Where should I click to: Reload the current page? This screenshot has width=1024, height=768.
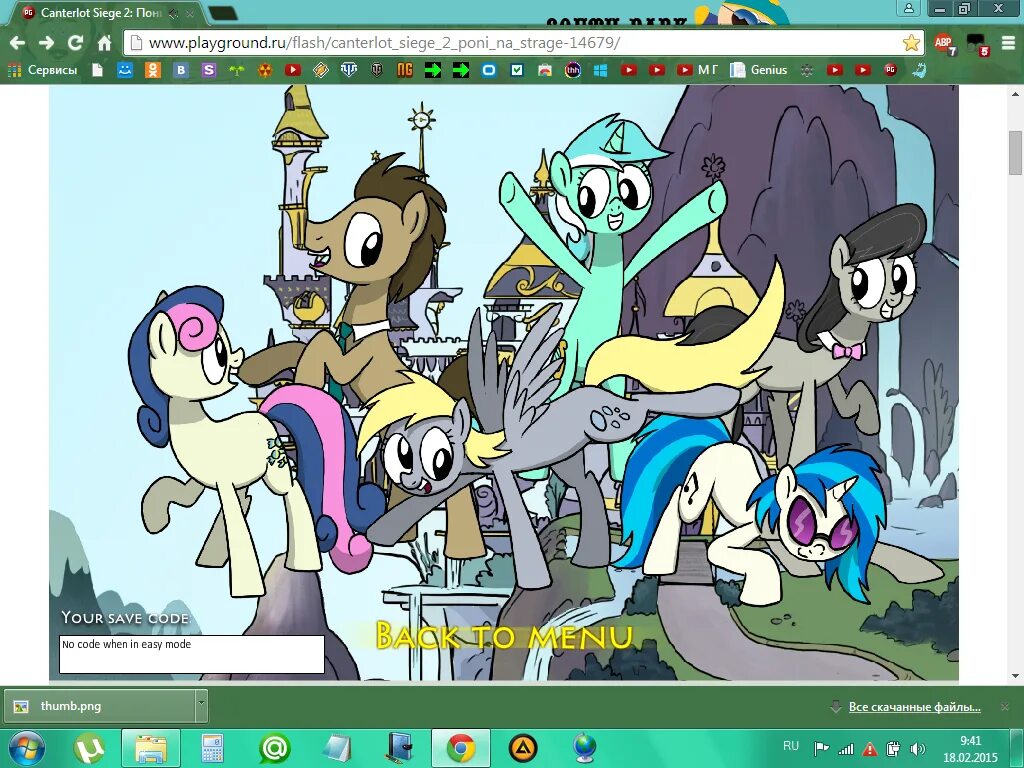tap(75, 43)
